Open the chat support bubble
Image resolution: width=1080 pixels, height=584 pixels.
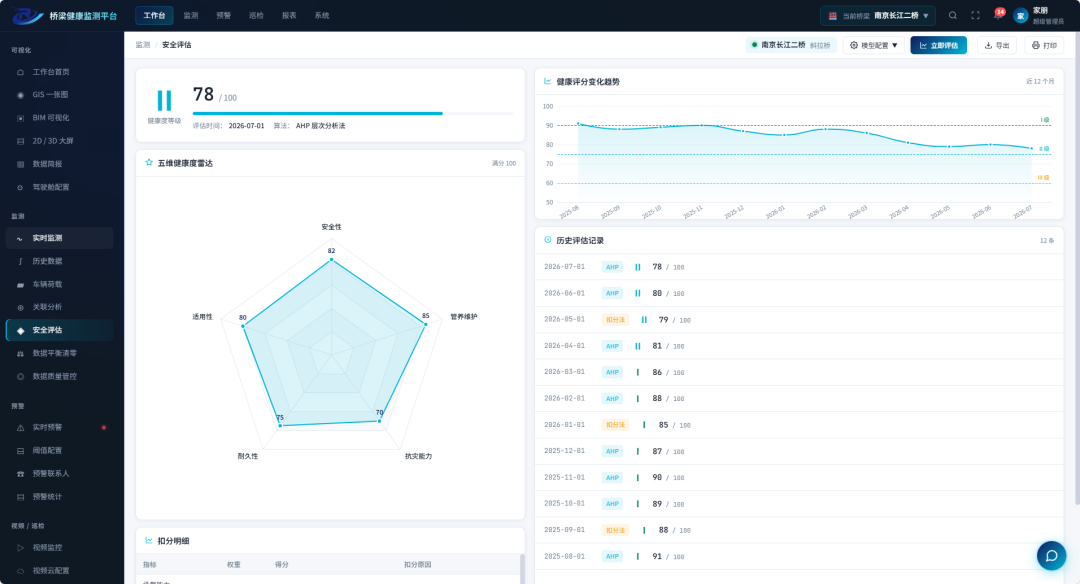pos(1051,555)
